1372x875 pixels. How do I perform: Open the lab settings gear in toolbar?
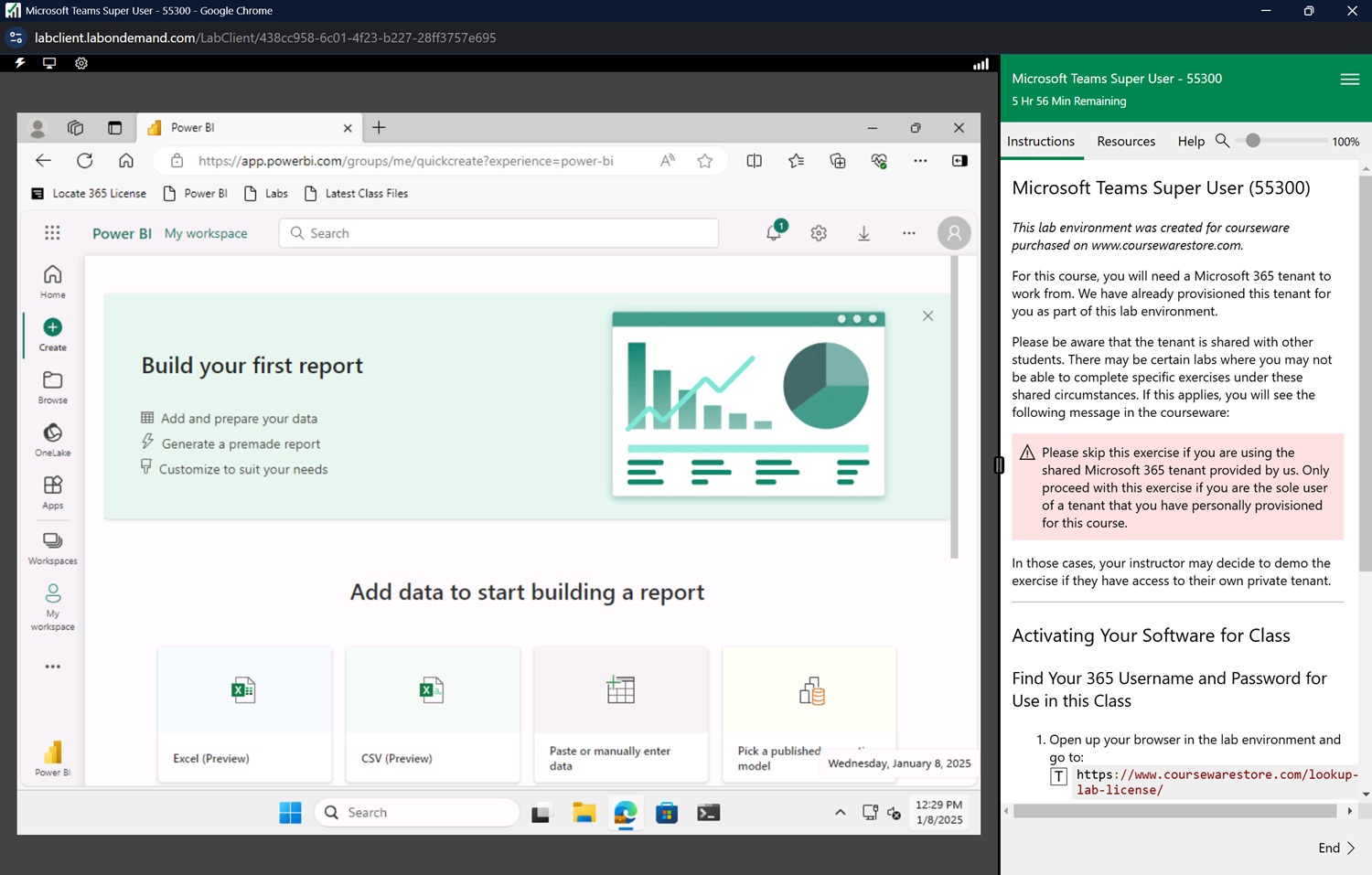pyautogui.click(x=81, y=63)
